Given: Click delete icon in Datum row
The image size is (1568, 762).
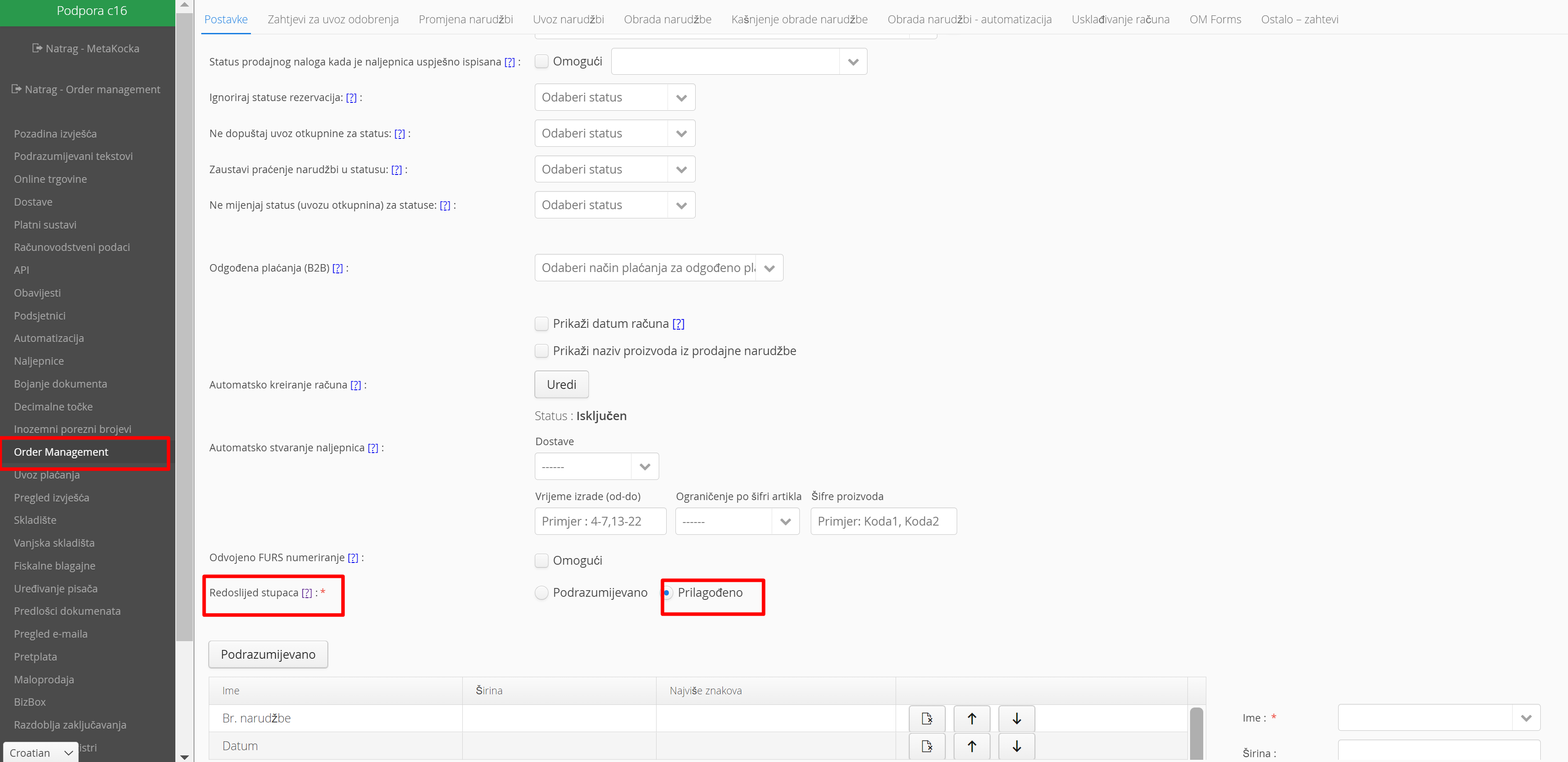Looking at the screenshot, I should 926,746.
